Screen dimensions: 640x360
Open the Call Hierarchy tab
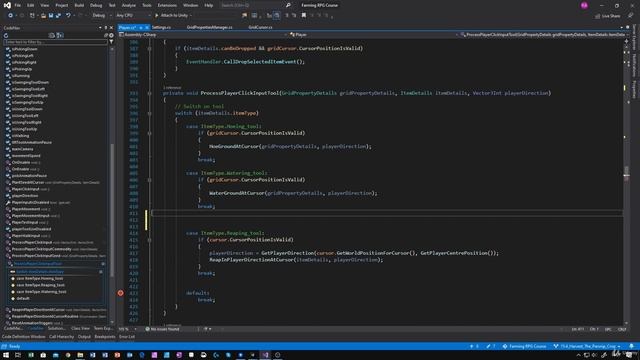62,337
